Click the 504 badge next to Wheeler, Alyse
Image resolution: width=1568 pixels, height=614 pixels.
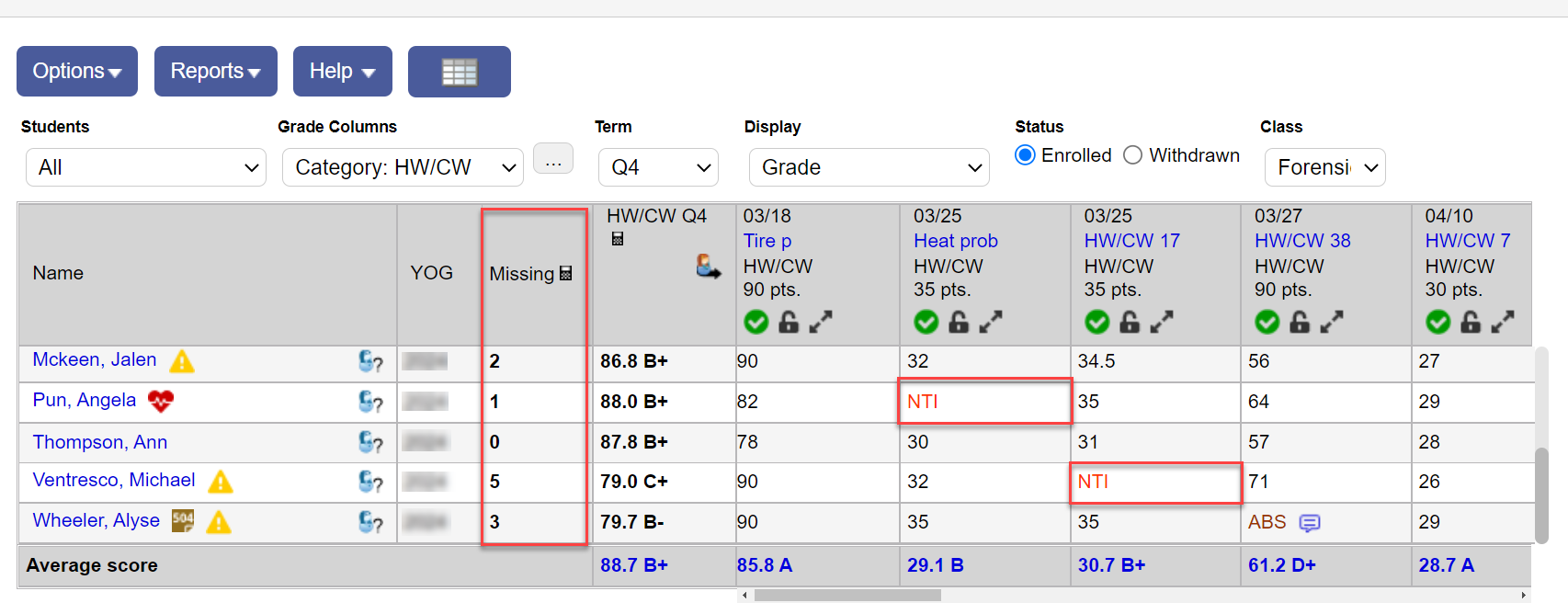(183, 521)
